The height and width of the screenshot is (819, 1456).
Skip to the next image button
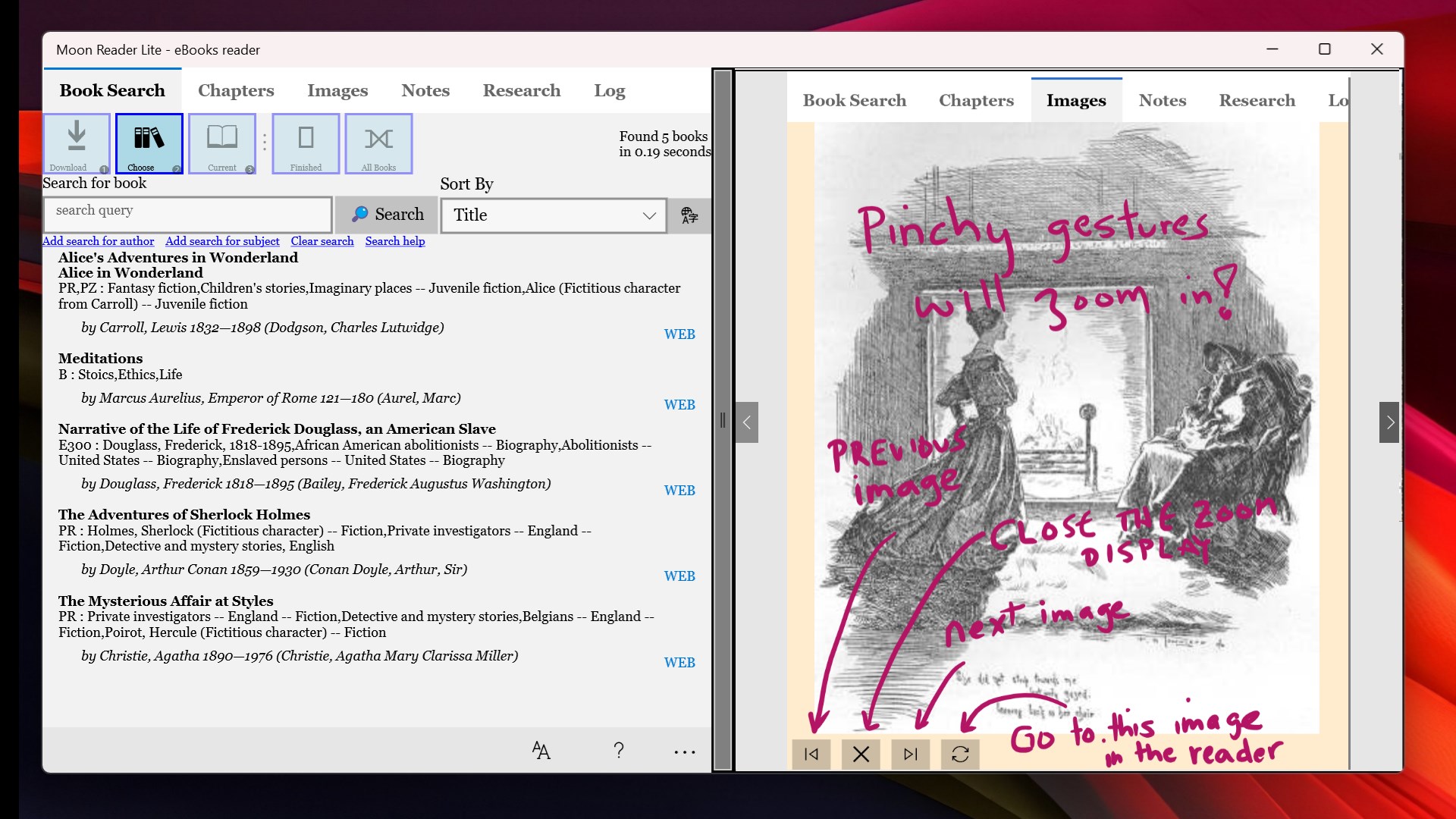(911, 754)
